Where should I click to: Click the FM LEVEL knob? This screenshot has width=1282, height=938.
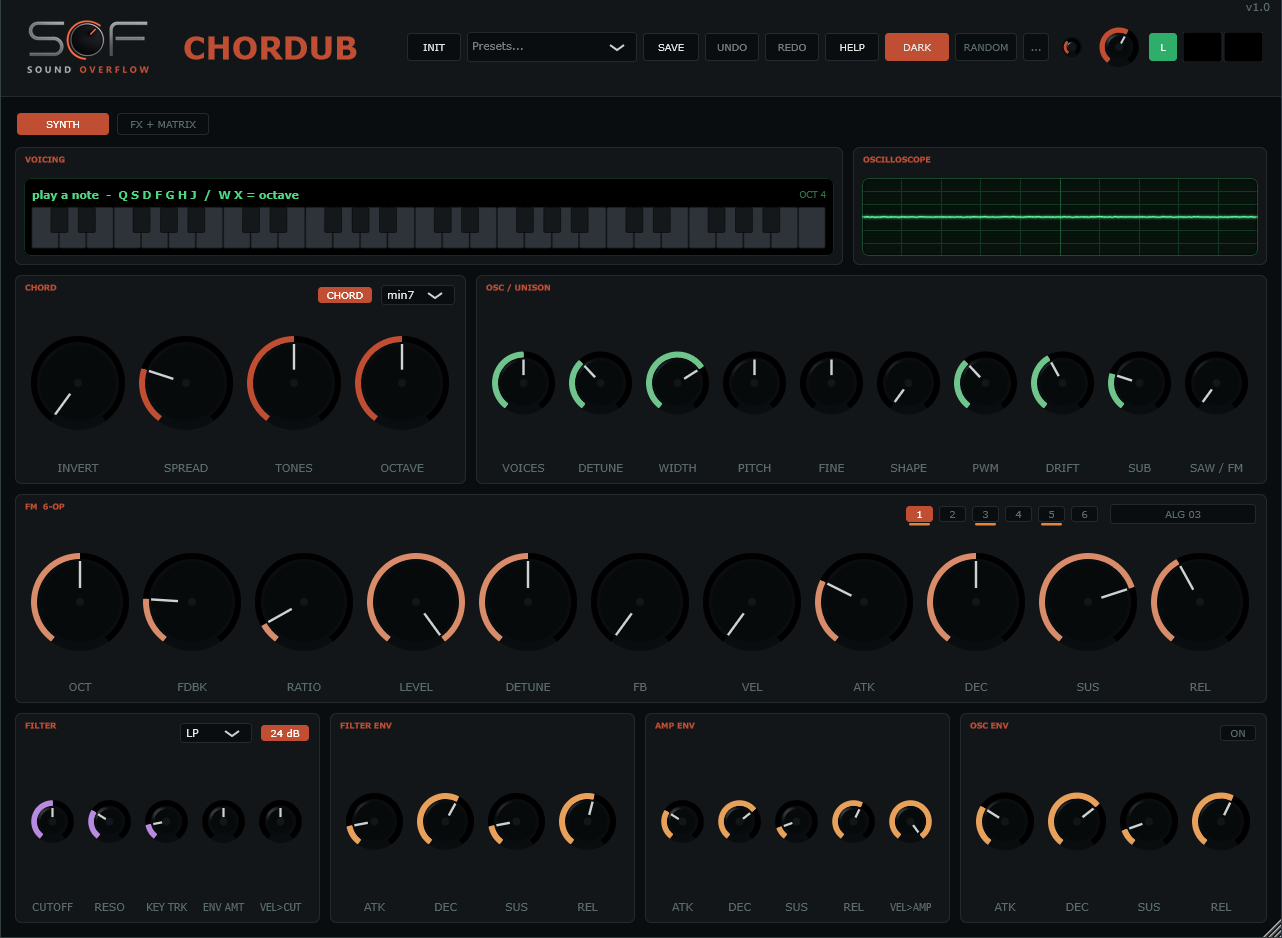point(416,602)
